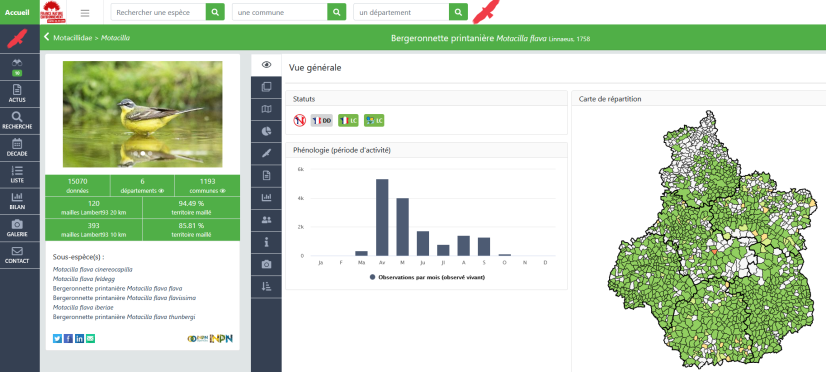Click the département search magnifier button
This screenshot has height=372, width=826.
pyautogui.click(x=458, y=12)
